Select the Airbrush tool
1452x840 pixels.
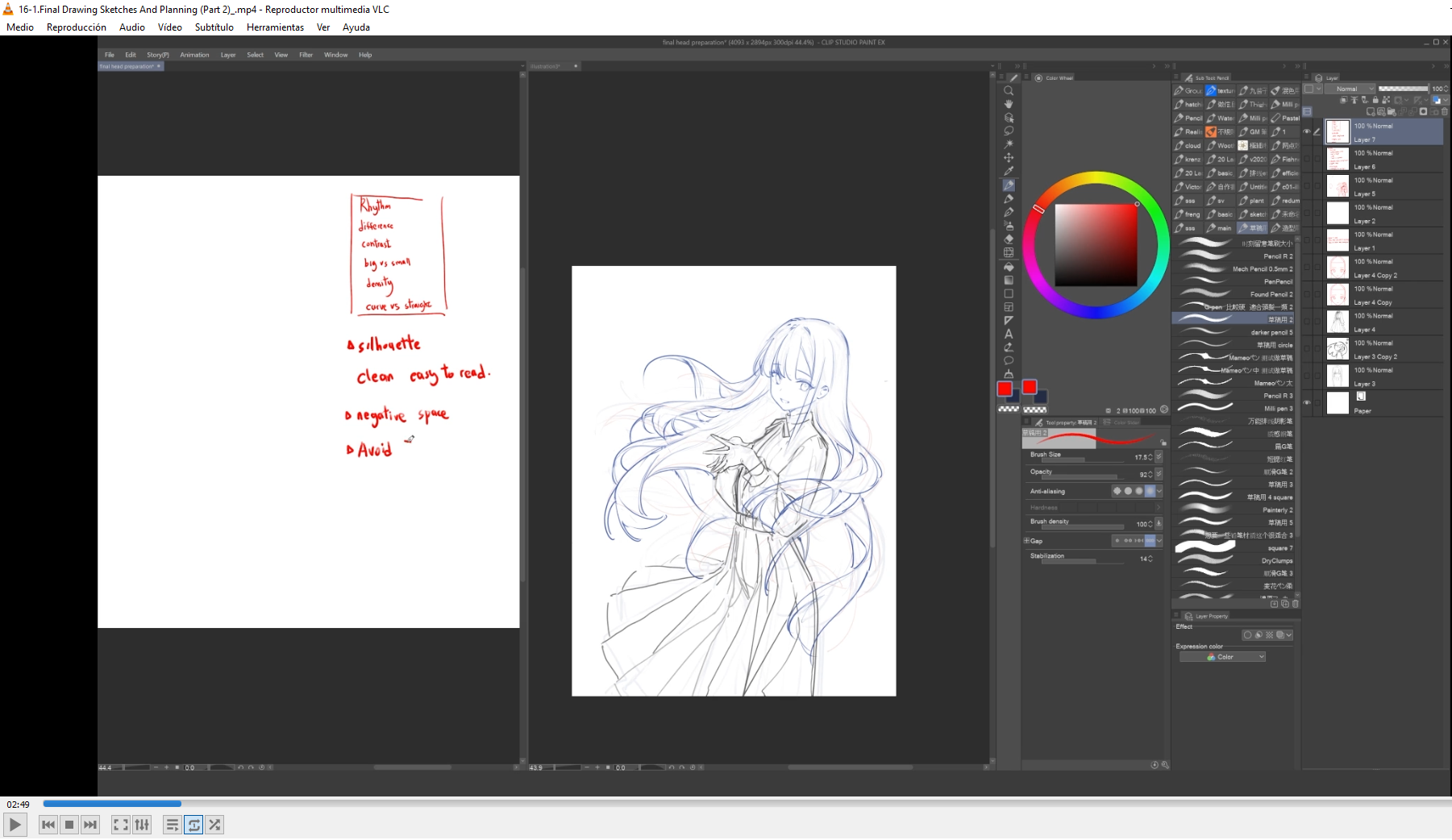tap(1009, 226)
